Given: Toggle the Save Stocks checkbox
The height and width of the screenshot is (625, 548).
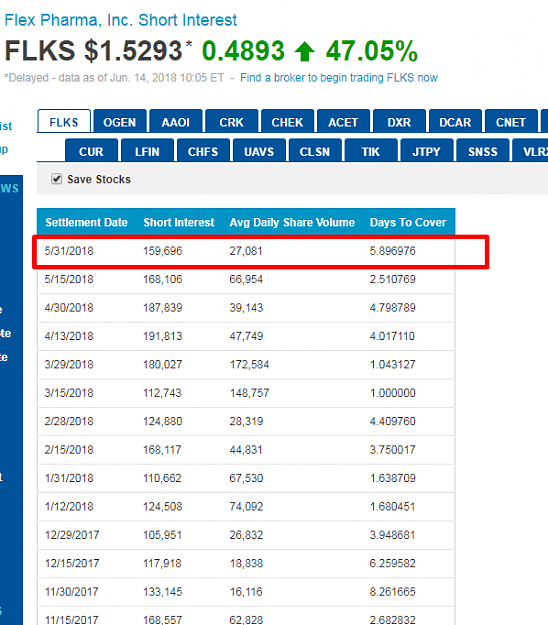Looking at the screenshot, I should tap(57, 179).
